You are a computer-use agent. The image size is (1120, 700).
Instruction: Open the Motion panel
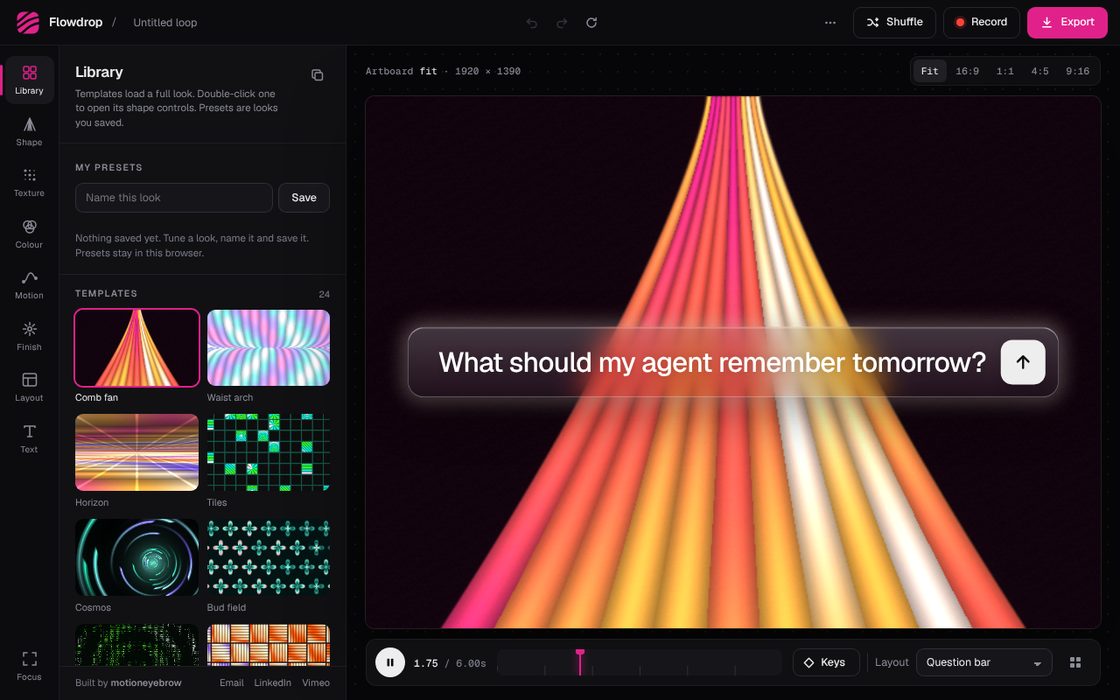pos(29,285)
